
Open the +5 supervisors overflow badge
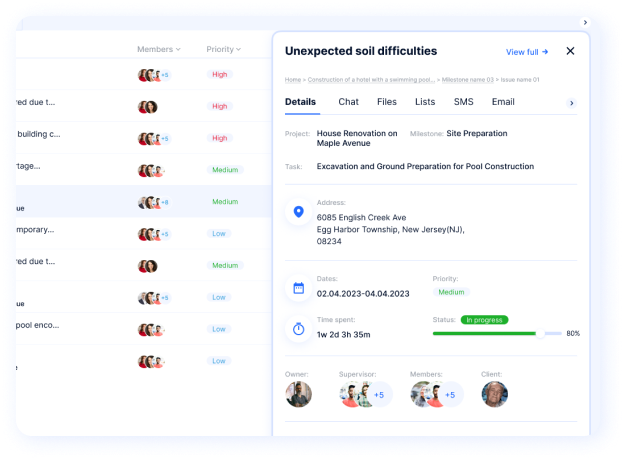(x=379, y=395)
